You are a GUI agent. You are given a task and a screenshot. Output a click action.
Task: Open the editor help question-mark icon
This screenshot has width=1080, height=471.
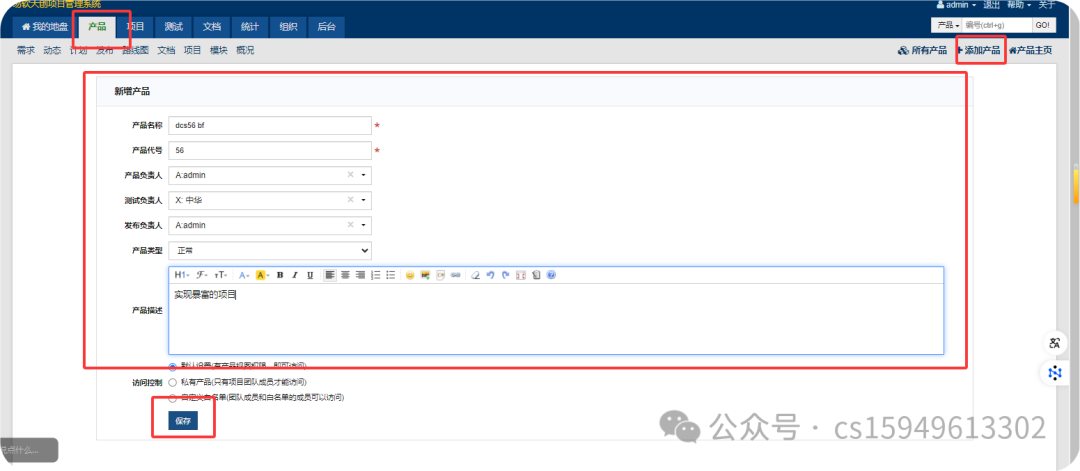(551, 275)
